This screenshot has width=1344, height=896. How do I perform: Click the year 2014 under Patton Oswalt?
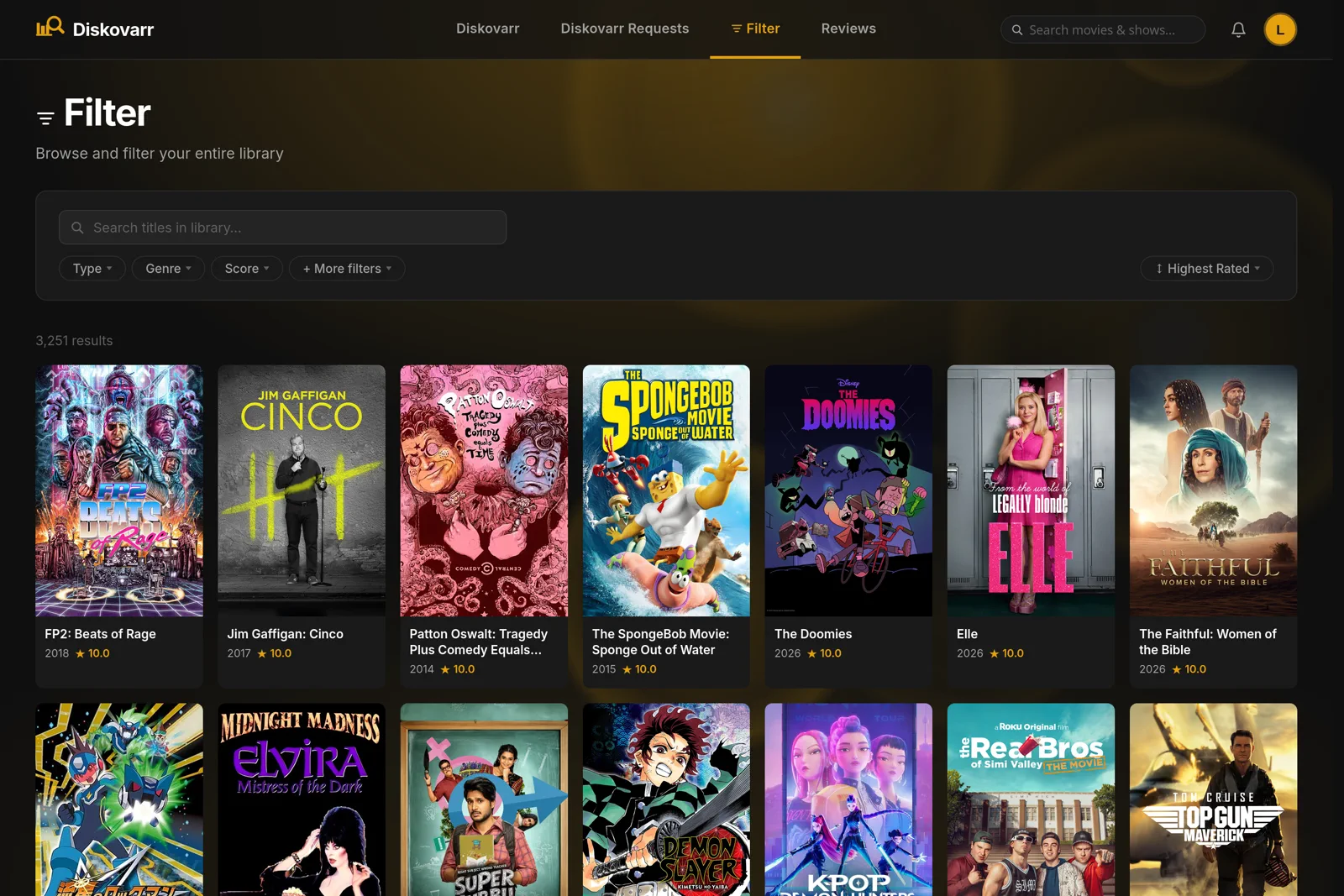(x=422, y=669)
